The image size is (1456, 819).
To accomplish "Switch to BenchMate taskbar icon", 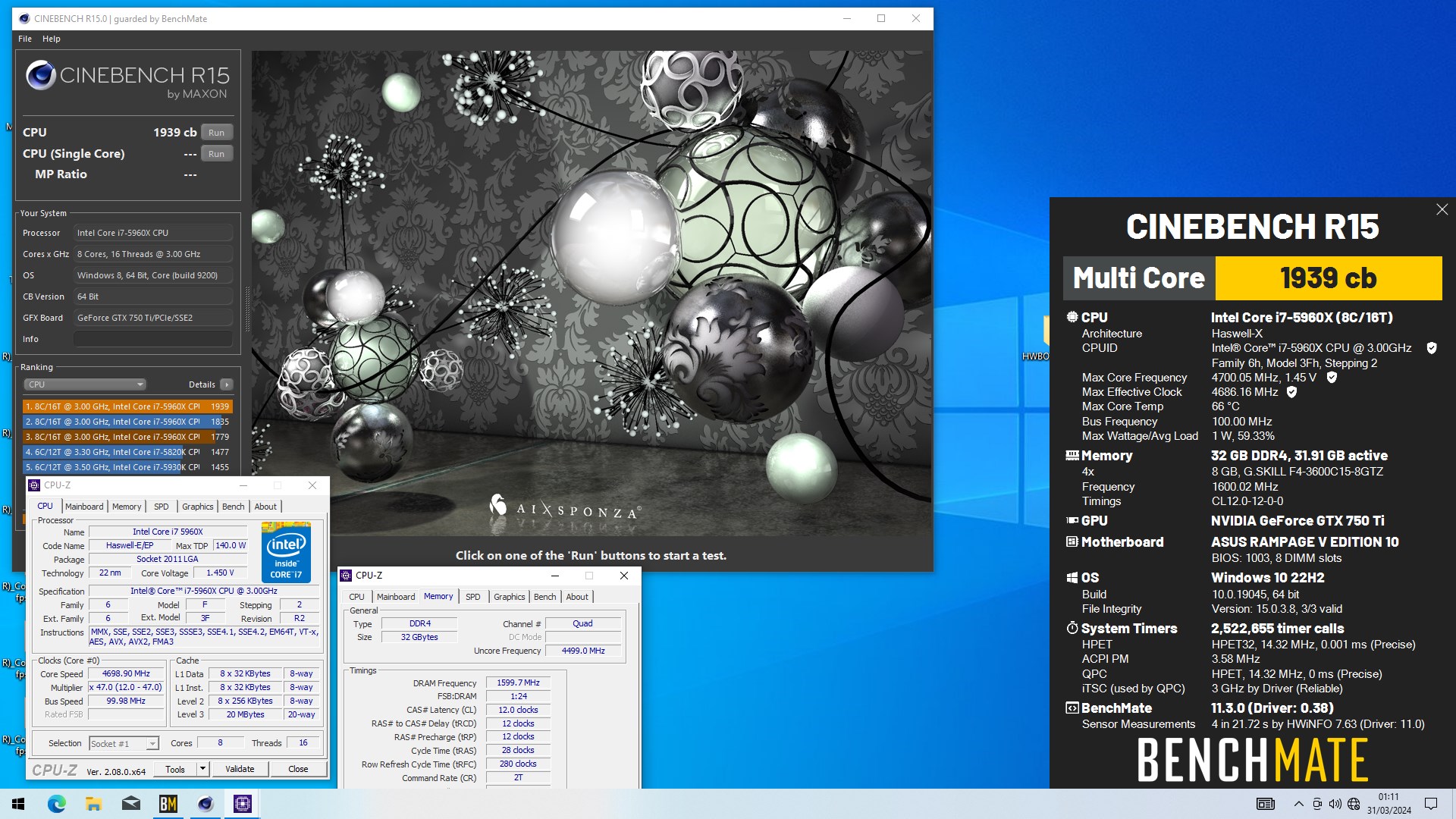I will click(168, 804).
